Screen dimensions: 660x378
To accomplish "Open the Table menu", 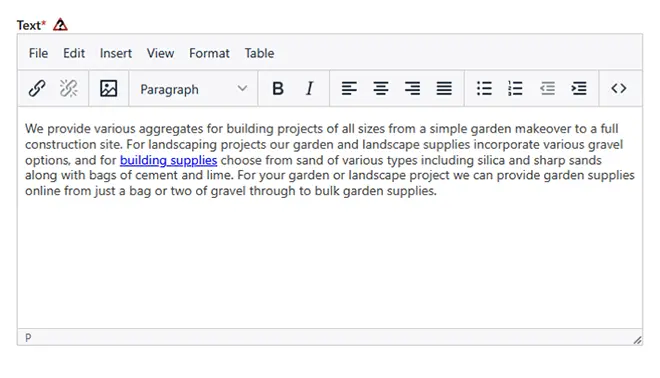I will tap(259, 53).
